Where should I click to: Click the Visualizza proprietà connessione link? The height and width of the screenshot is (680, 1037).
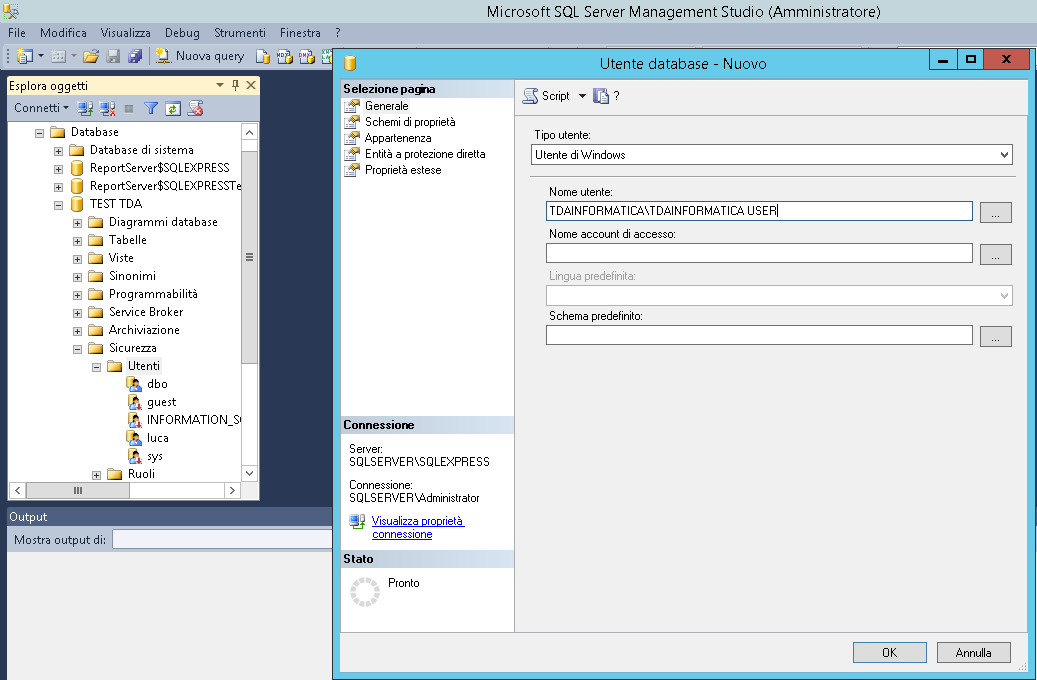click(x=418, y=527)
